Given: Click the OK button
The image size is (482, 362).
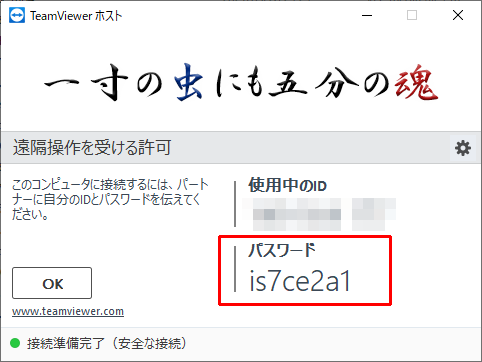Looking at the screenshot, I should pos(52,283).
